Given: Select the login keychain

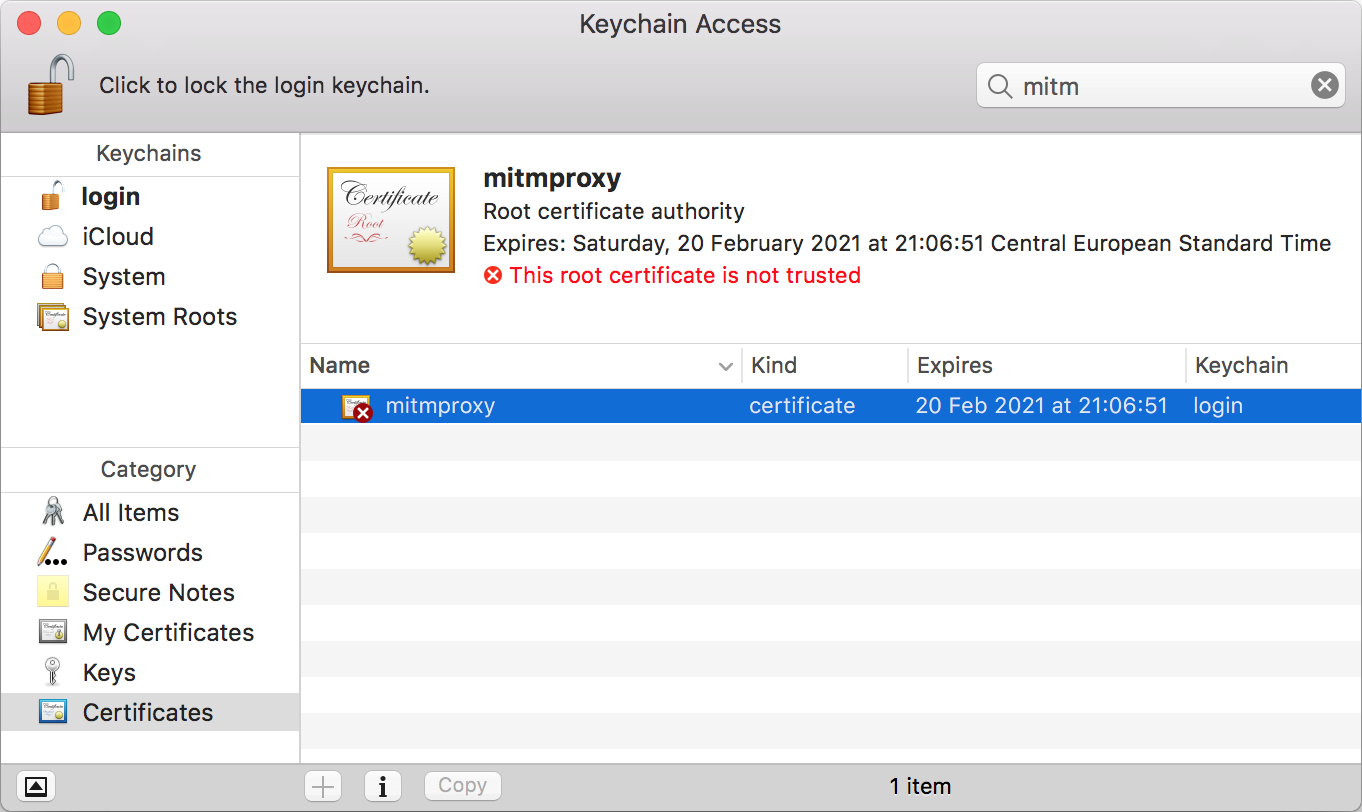Looking at the screenshot, I should [x=110, y=197].
